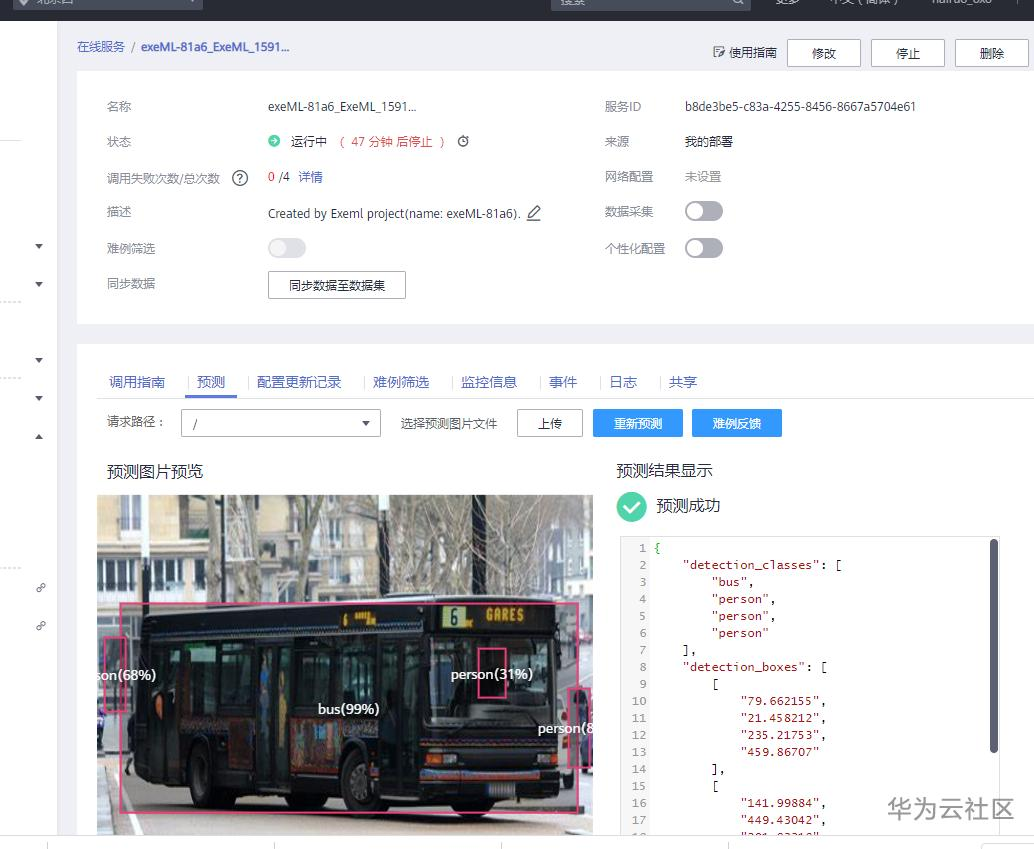View the 日志 tab
Image resolution: width=1034 pixels, height=849 pixels.
pos(623,382)
